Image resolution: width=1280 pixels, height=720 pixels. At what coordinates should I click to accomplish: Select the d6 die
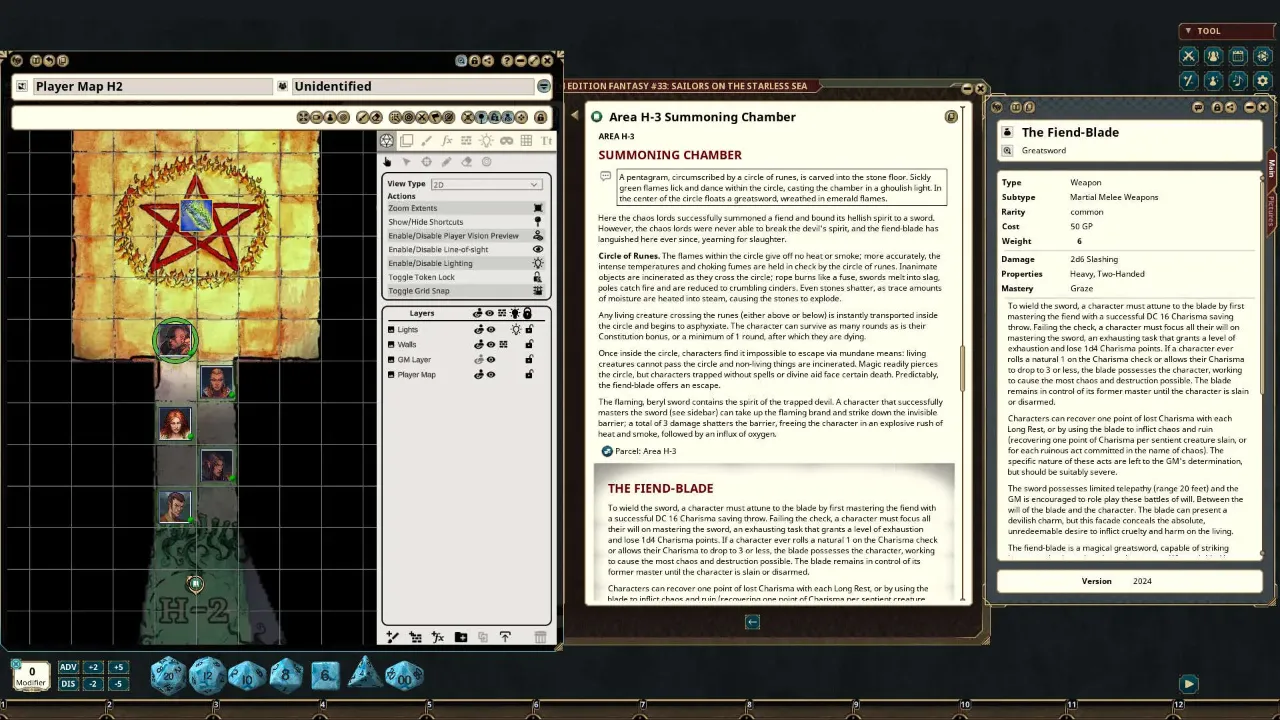325,675
